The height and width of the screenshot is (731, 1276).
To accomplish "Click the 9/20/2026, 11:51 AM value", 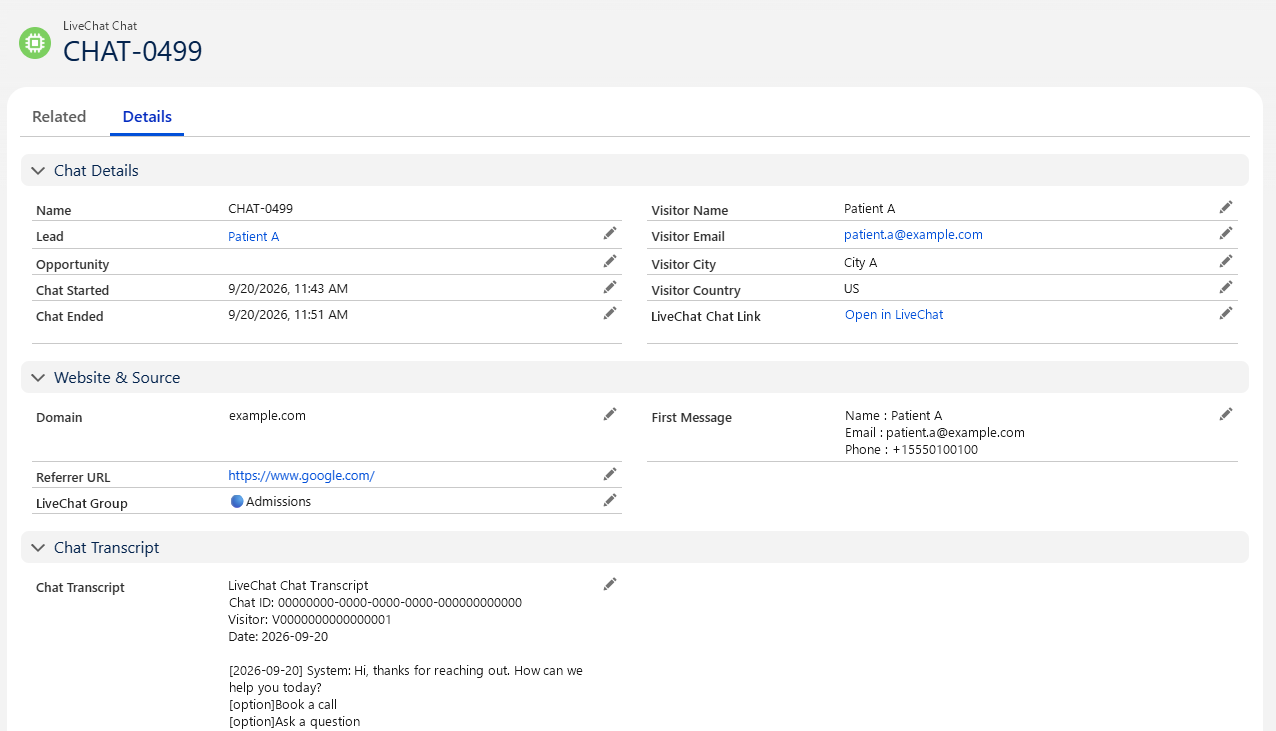I will pos(288,315).
